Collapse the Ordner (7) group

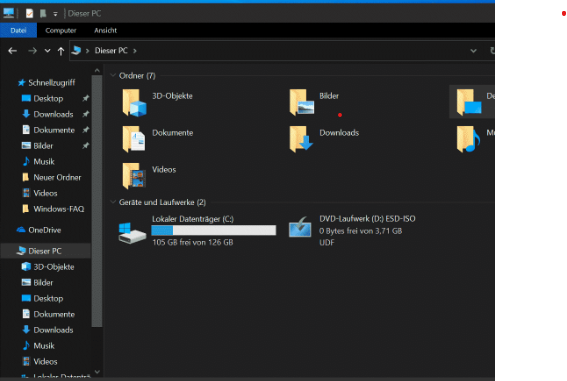(113, 76)
